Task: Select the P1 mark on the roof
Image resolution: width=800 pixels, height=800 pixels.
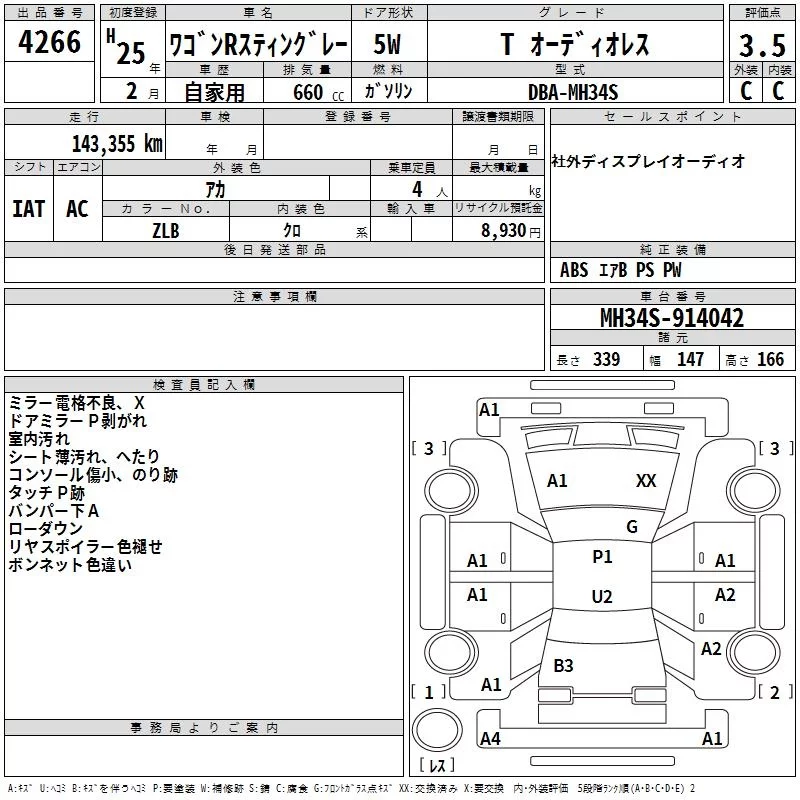Action: pyautogui.click(x=602, y=557)
